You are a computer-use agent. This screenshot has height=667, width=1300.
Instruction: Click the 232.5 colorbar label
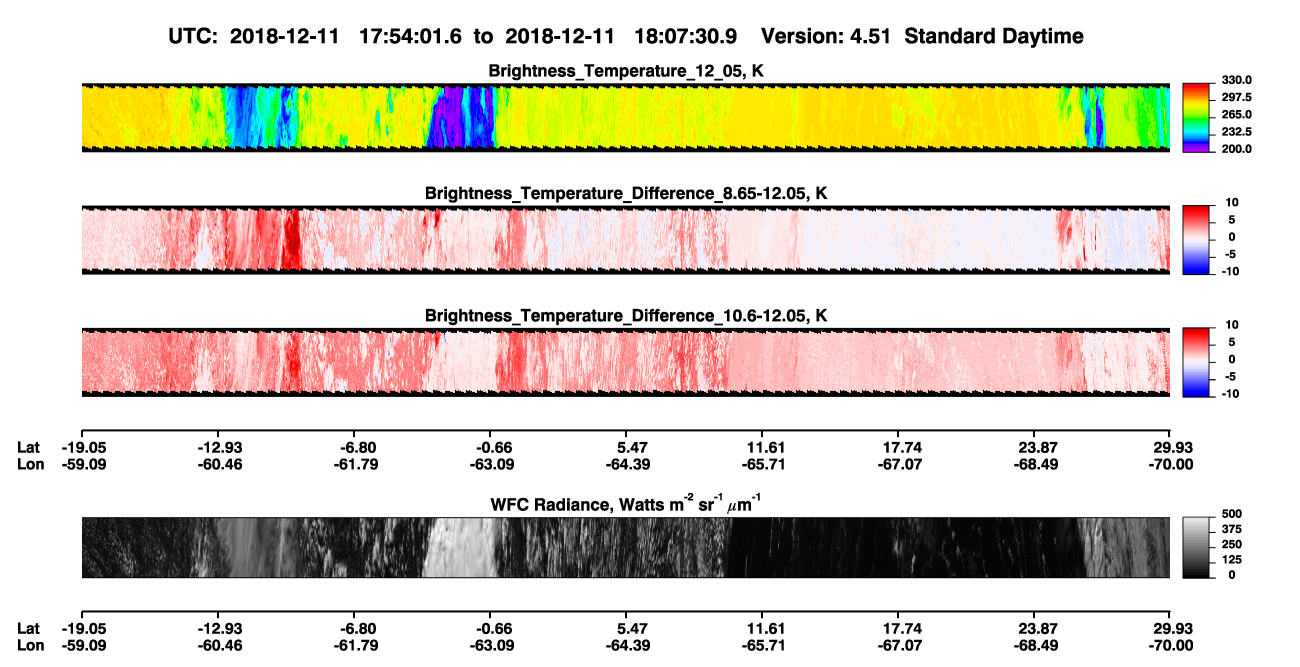[x=1237, y=132]
